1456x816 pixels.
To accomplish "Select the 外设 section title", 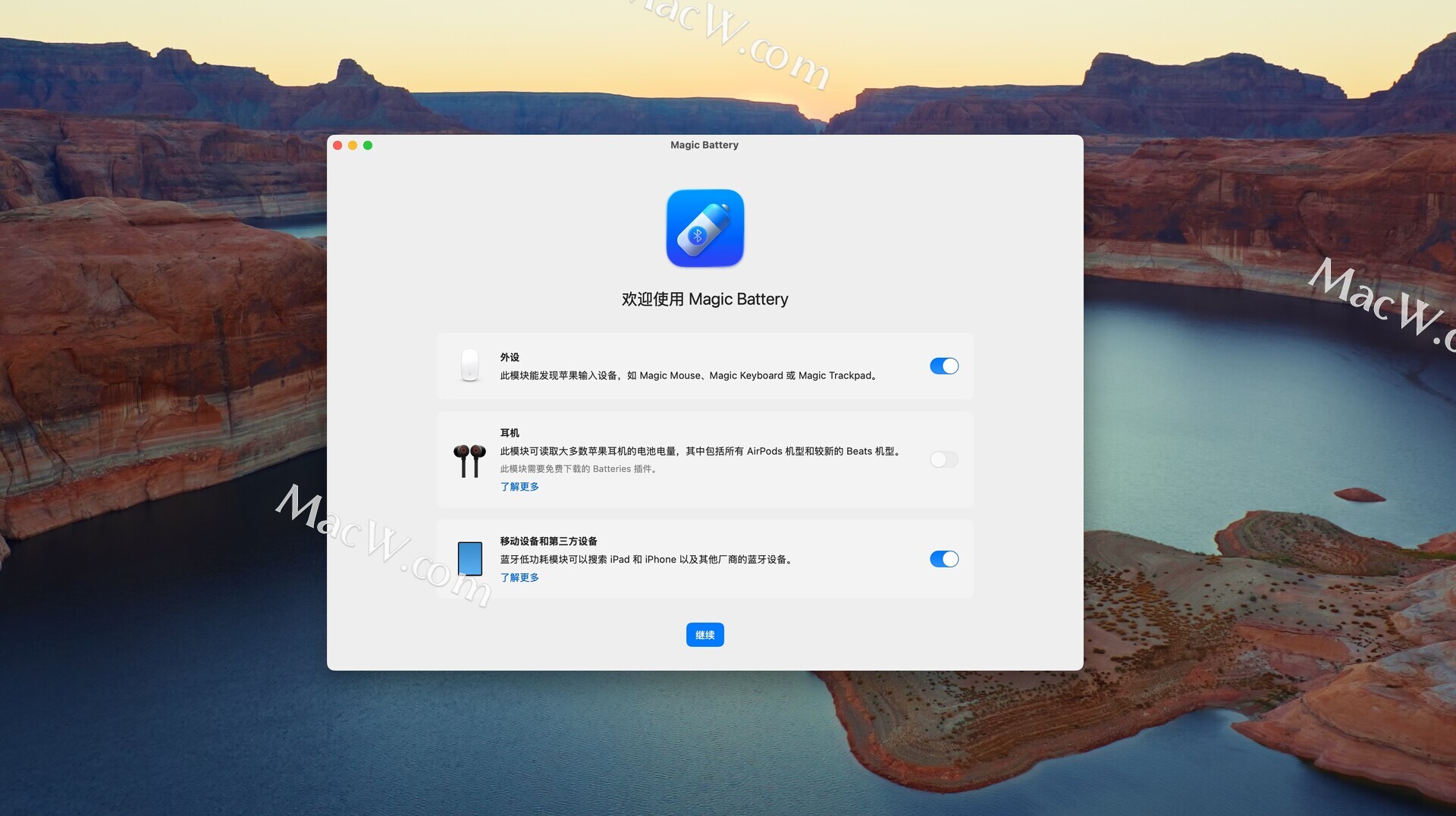I will 510,357.
